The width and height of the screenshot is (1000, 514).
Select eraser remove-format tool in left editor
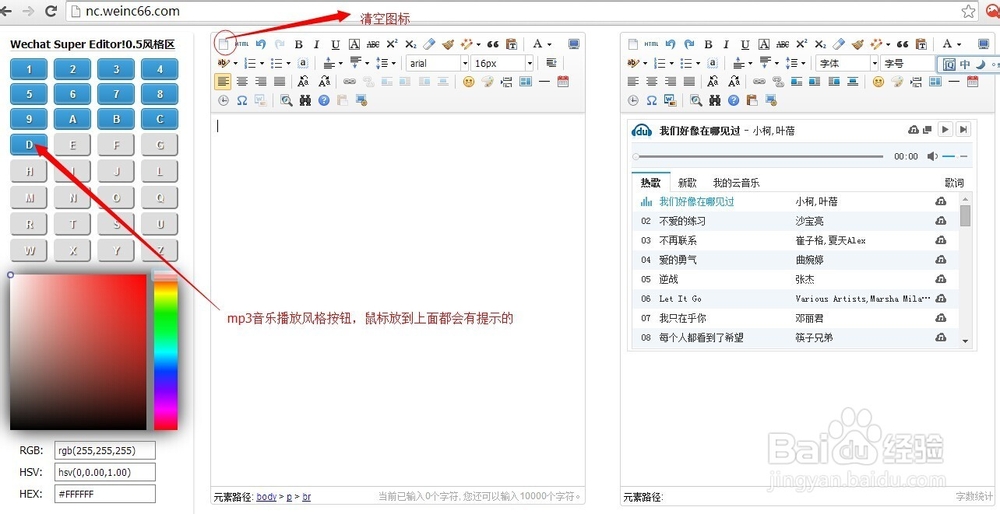[429, 44]
